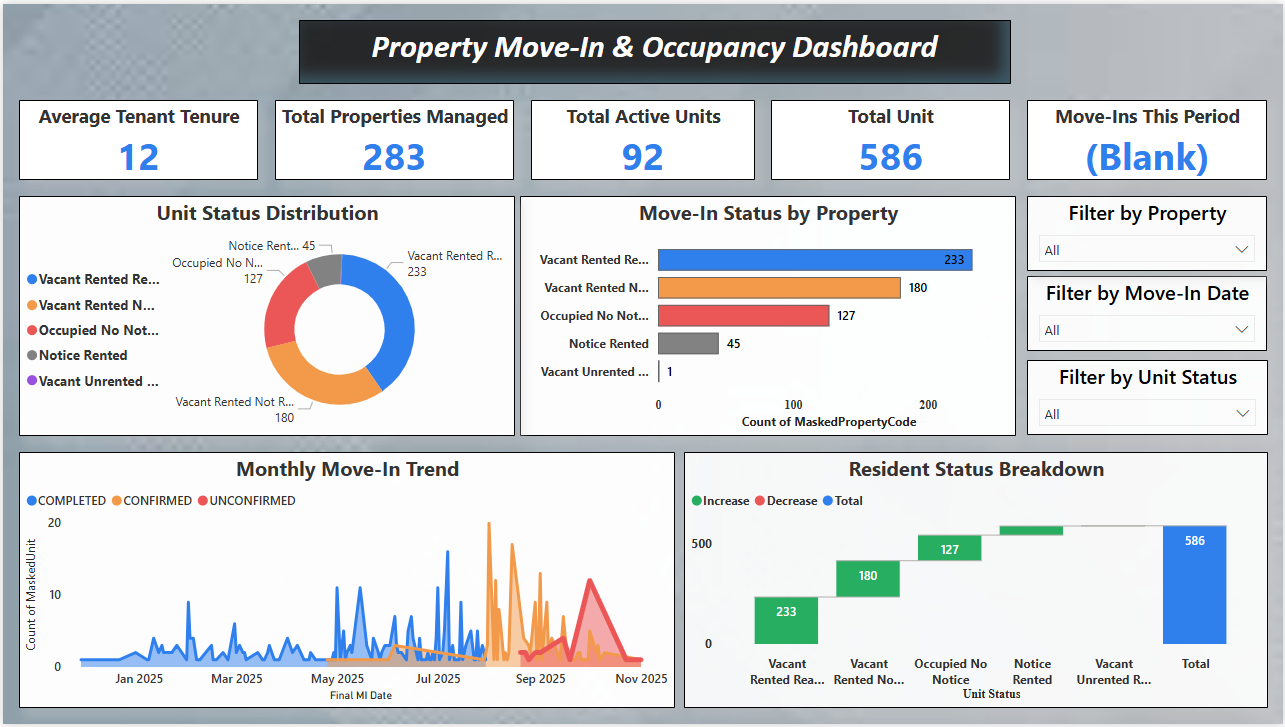The width and height of the screenshot is (1285, 727).
Task: Select the blue 233 horizontal bar
Action: tap(814, 260)
